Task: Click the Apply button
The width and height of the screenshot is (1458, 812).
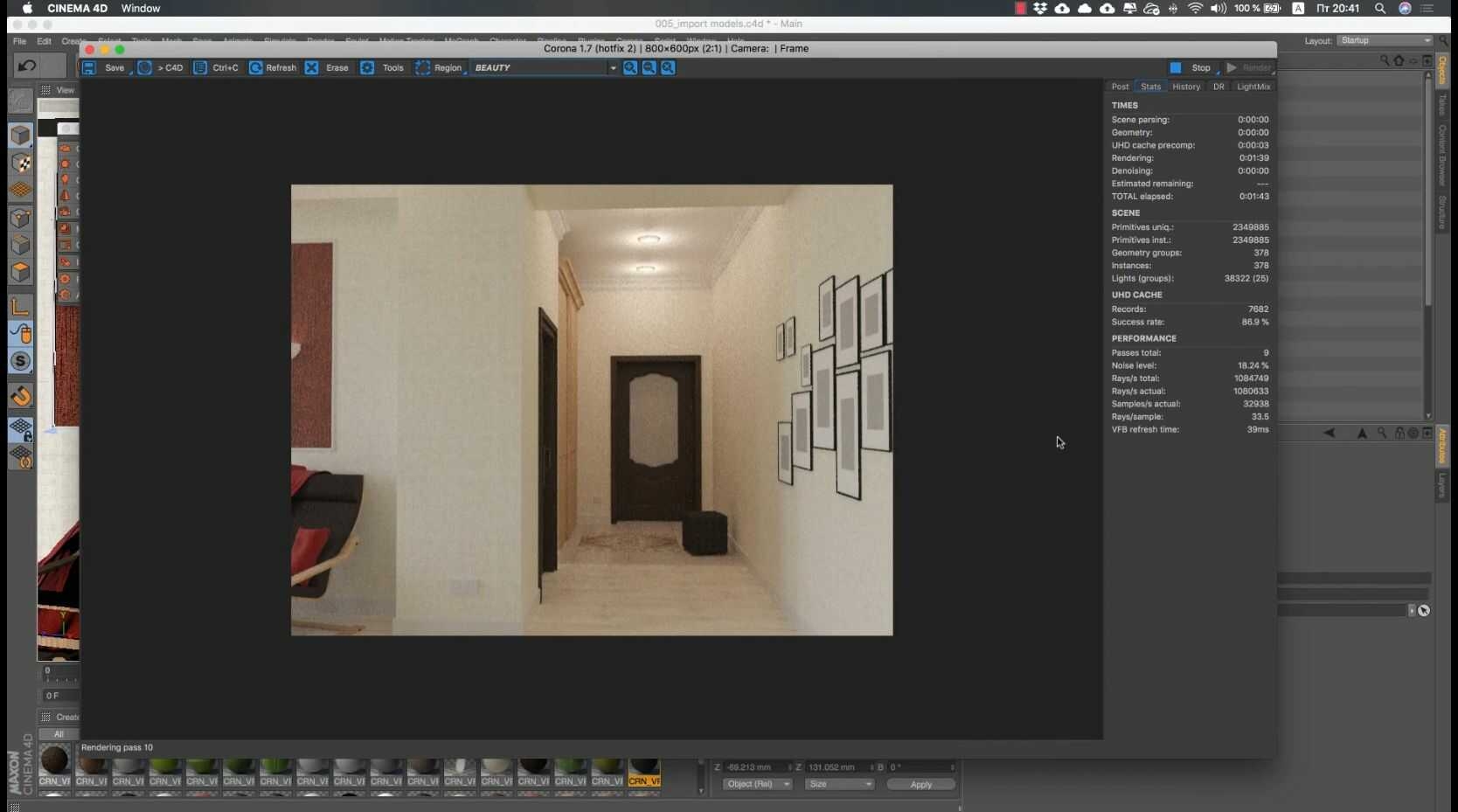Action: click(x=921, y=784)
